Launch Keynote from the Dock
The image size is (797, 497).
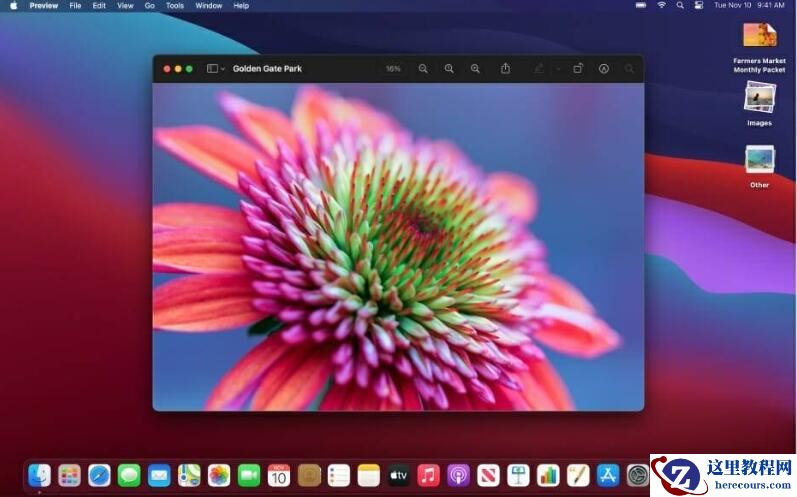(518, 476)
